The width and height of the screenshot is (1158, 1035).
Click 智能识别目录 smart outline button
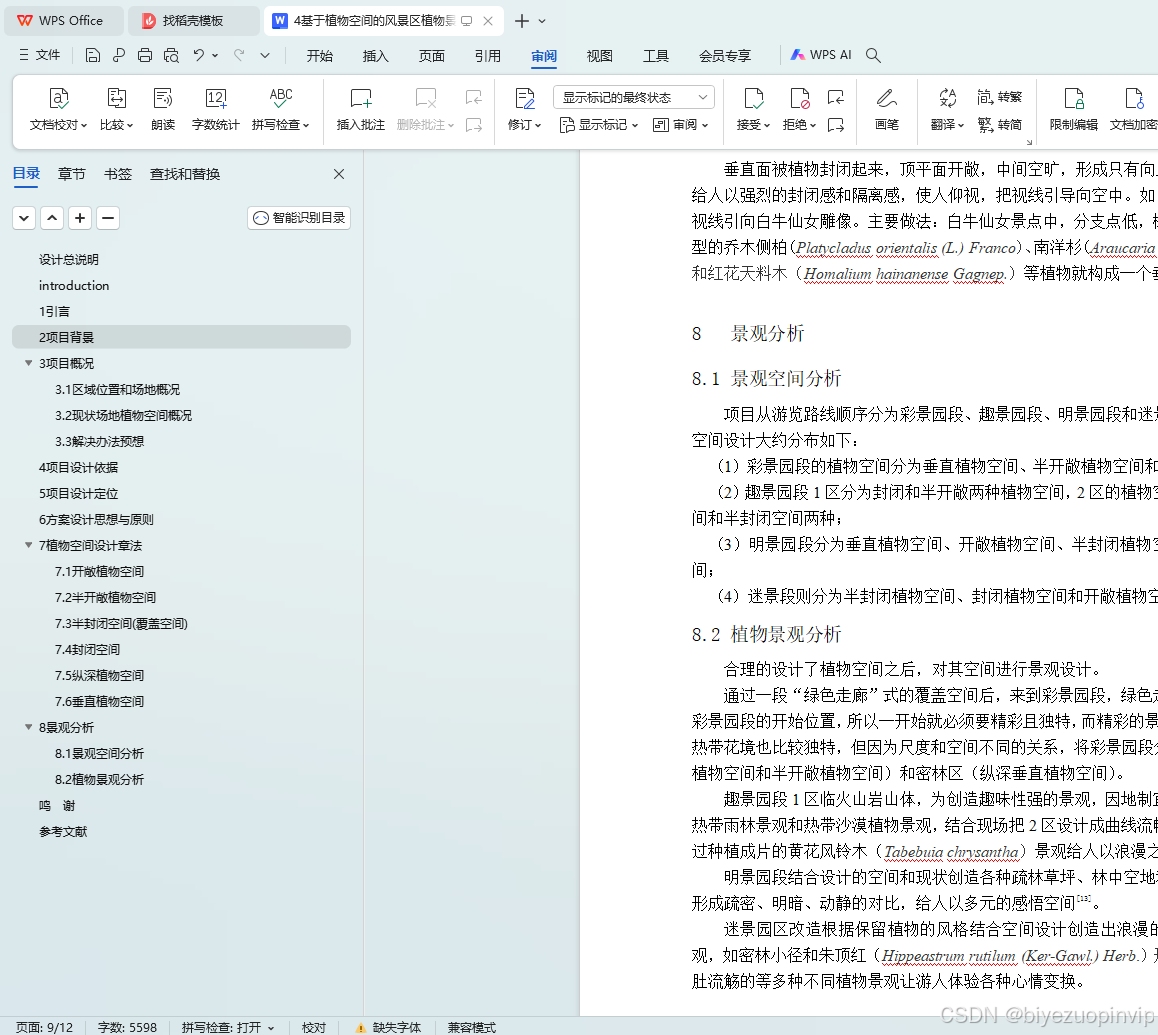click(299, 218)
